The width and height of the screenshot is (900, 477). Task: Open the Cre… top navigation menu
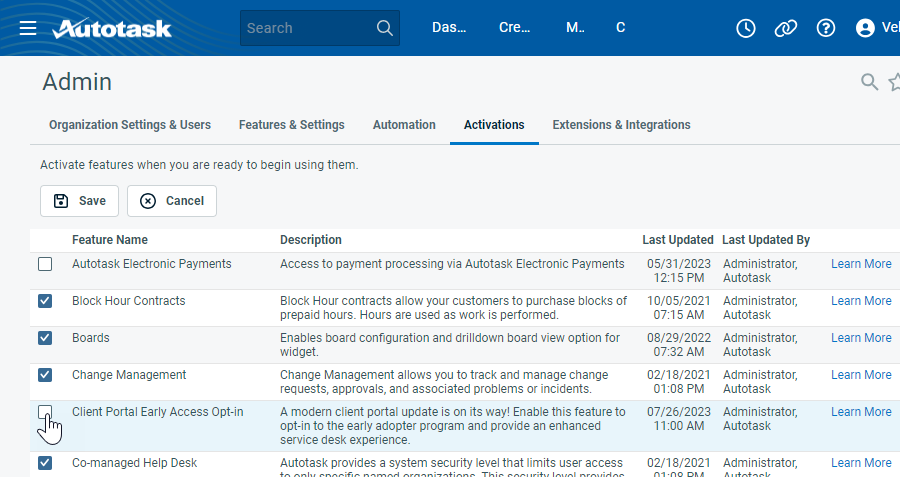point(514,28)
